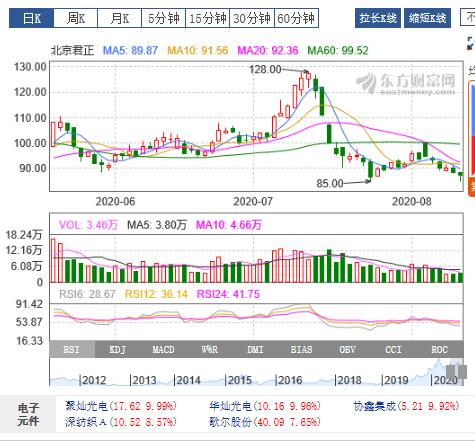
Task: Click the RSI12: 36.14 label
Action: 156,294
